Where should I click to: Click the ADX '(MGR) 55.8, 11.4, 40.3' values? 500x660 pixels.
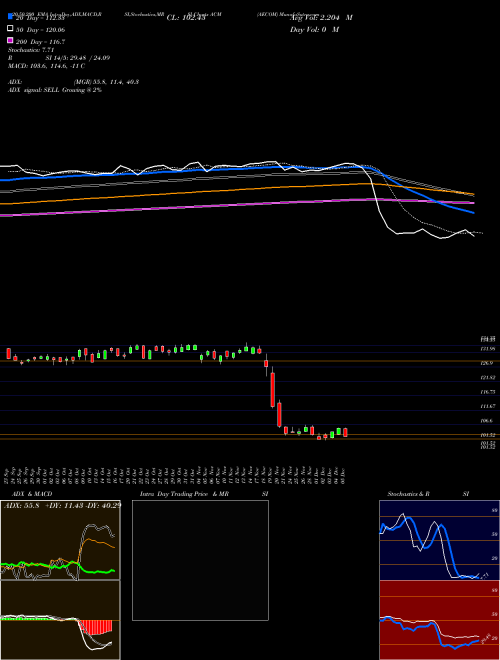point(106,82)
